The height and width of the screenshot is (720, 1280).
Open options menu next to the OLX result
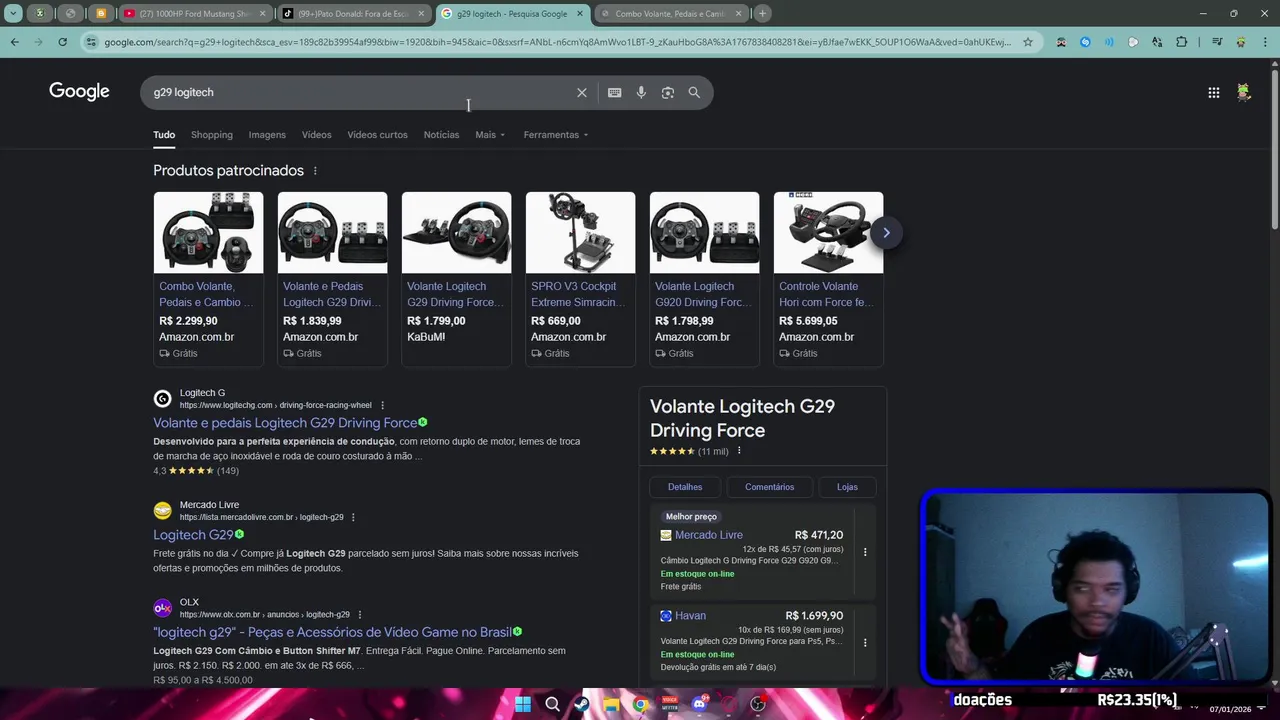(359, 614)
